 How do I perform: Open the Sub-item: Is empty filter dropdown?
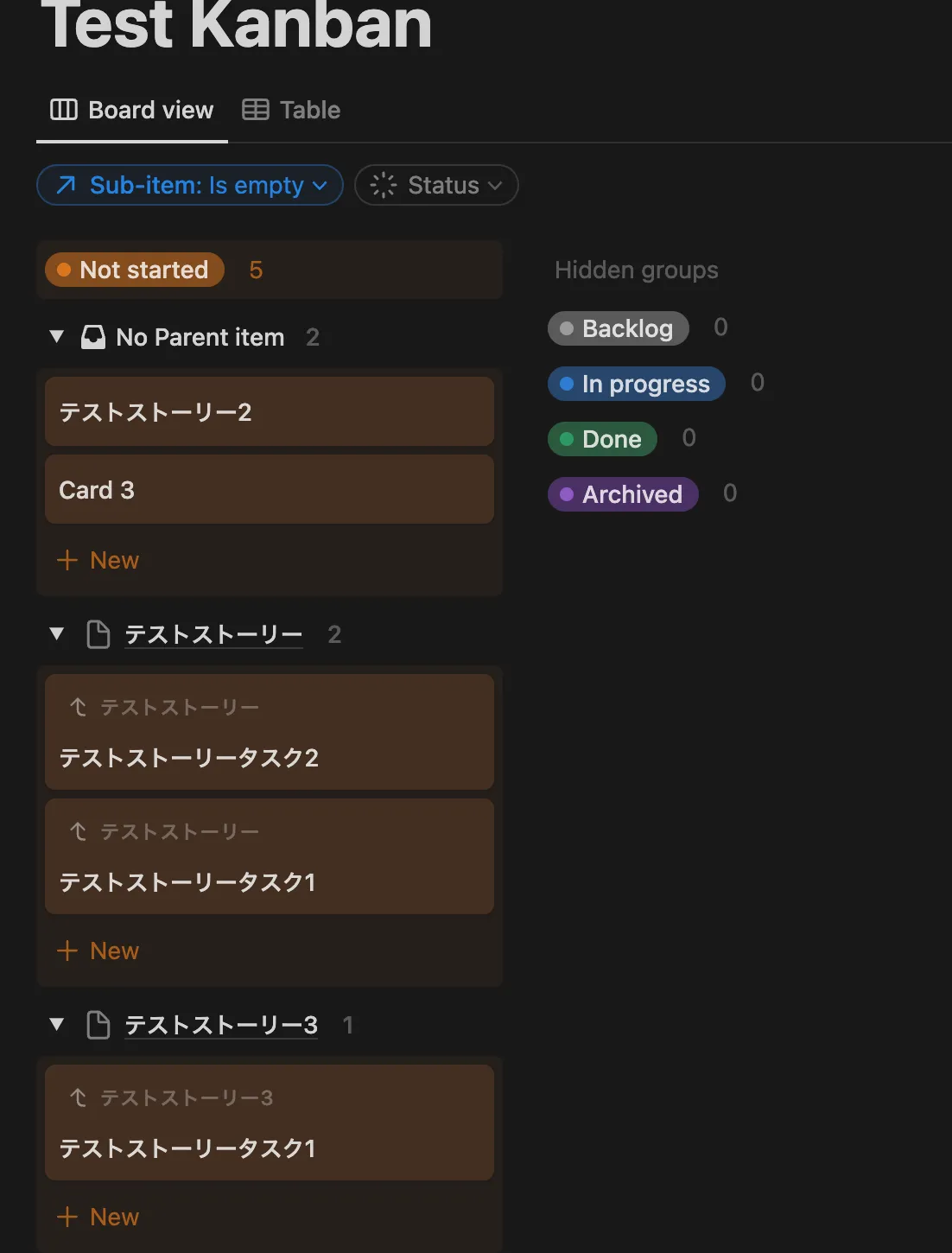(x=190, y=185)
